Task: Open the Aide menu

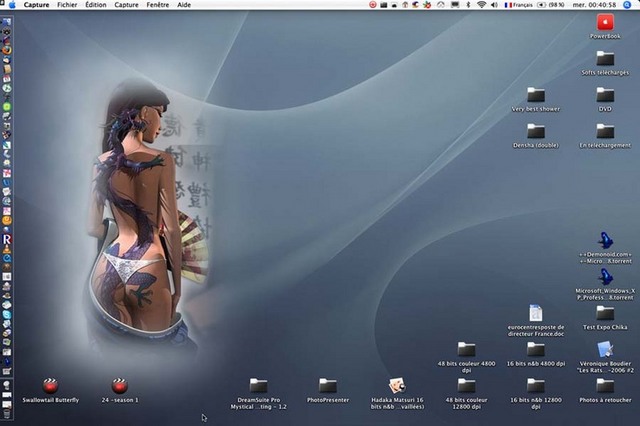Action: pyautogui.click(x=184, y=5)
